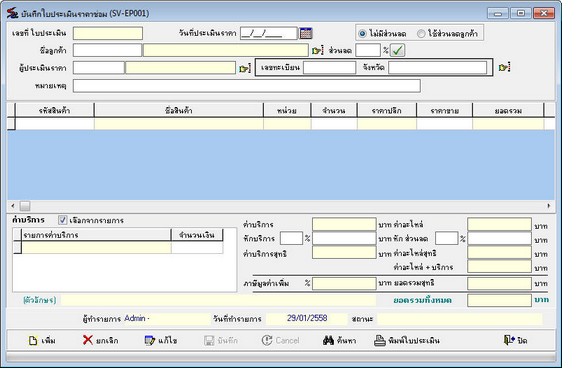Click the วันที่ประเมินราคา date field
Screen dimensions: 562x368
(269, 33)
